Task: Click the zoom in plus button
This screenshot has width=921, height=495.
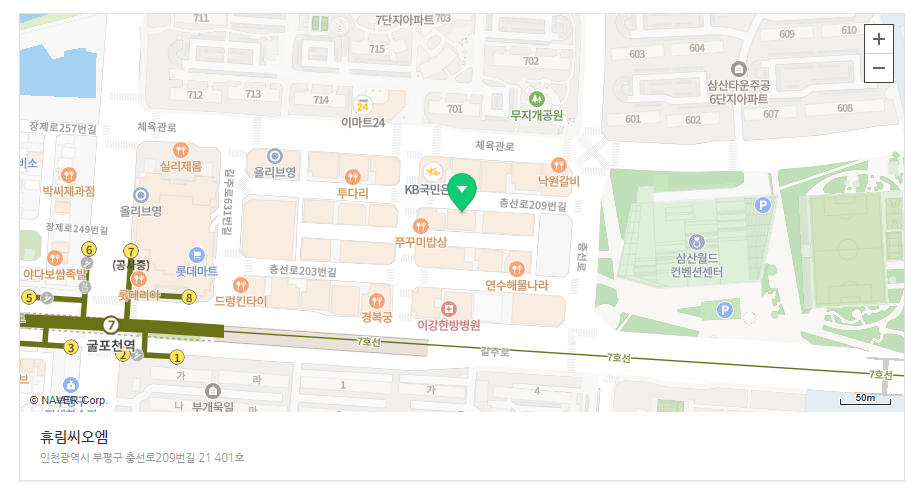Action: (x=878, y=39)
